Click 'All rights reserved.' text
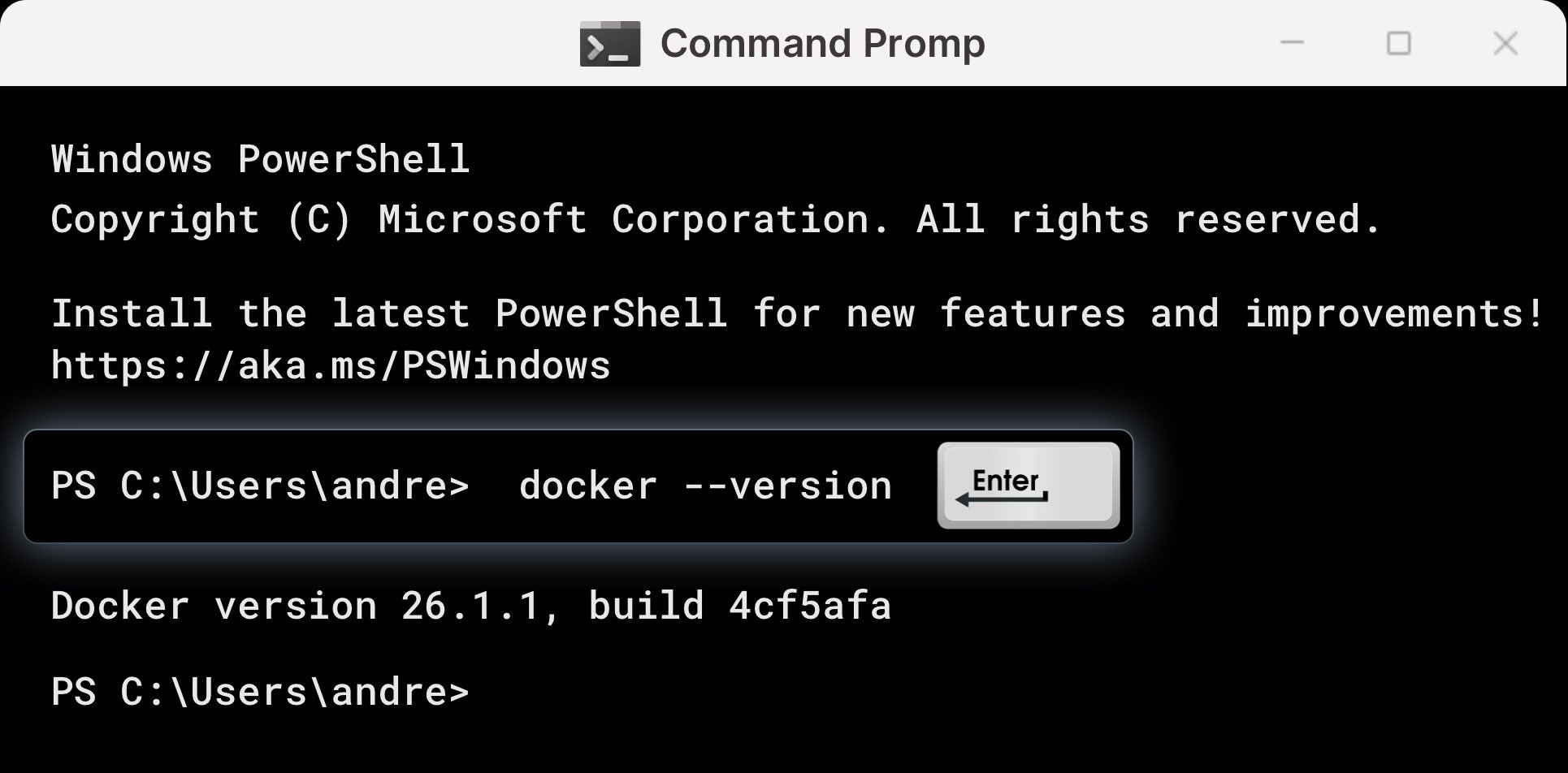Screen dimensions: 1568x773 1149,219
